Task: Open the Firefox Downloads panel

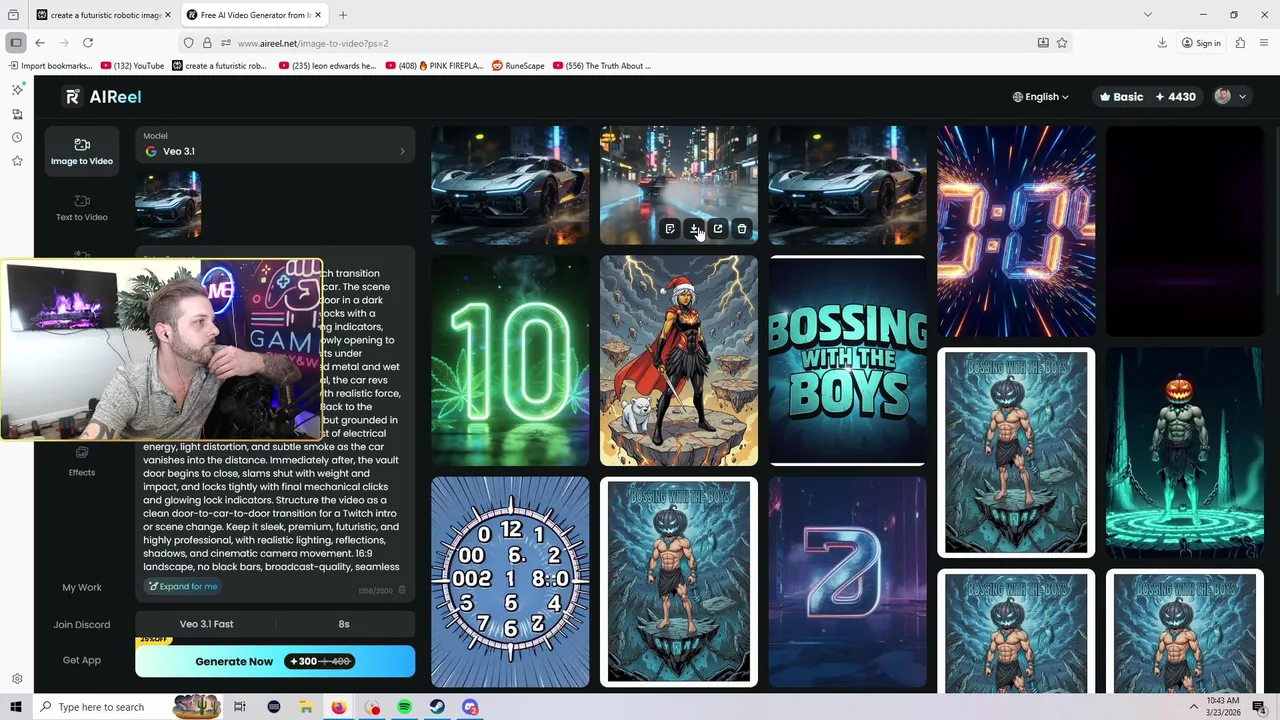Action: (x=1162, y=43)
